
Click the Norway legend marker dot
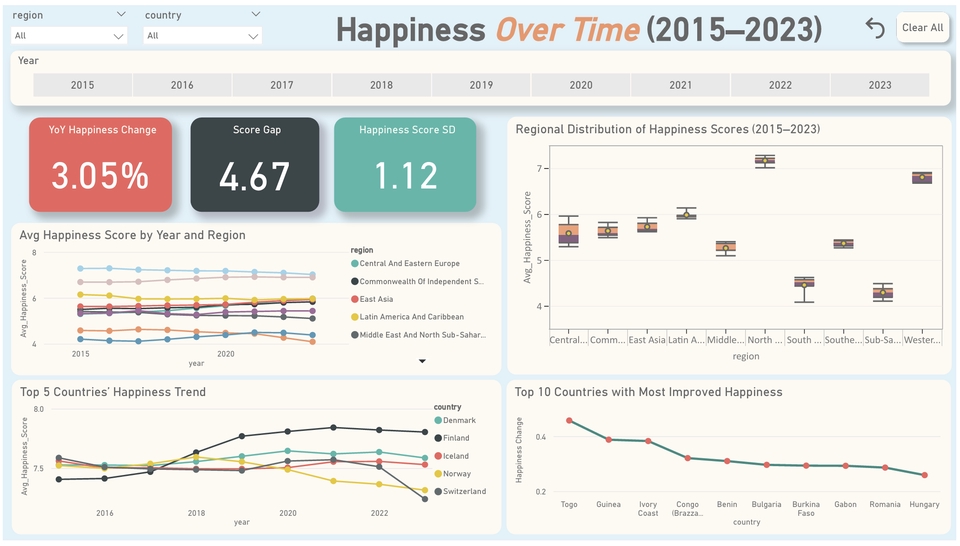coord(438,474)
